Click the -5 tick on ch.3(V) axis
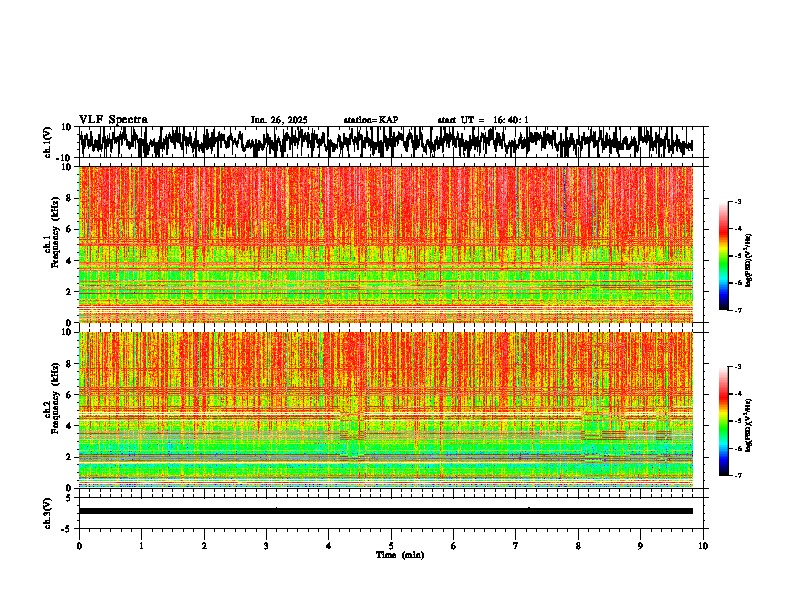The height and width of the screenshot is (612, 792). point(66,529)
